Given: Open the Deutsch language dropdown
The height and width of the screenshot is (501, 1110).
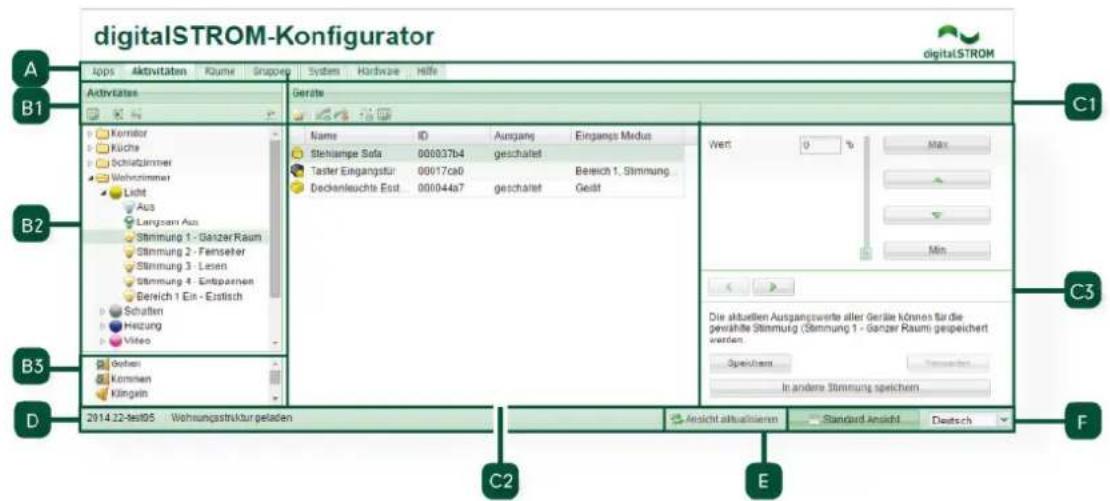Looking at the screenshot, I should [1004, 420].
